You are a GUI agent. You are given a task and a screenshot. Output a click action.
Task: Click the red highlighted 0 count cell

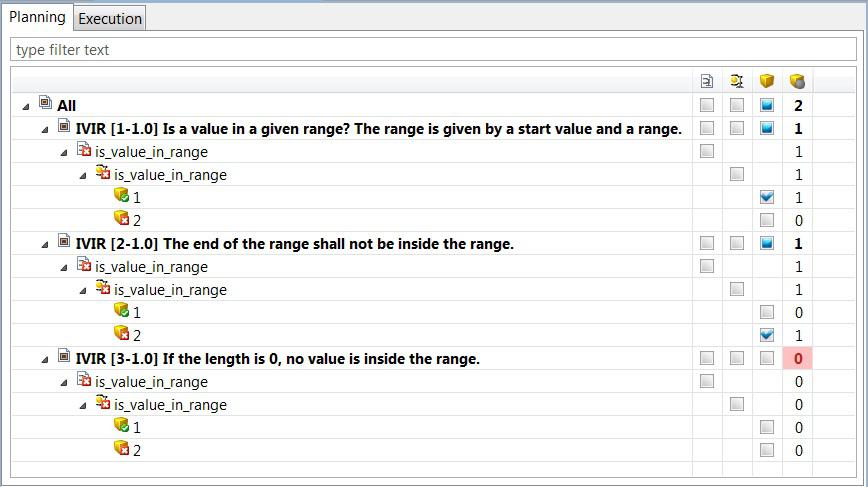point(798,359)
